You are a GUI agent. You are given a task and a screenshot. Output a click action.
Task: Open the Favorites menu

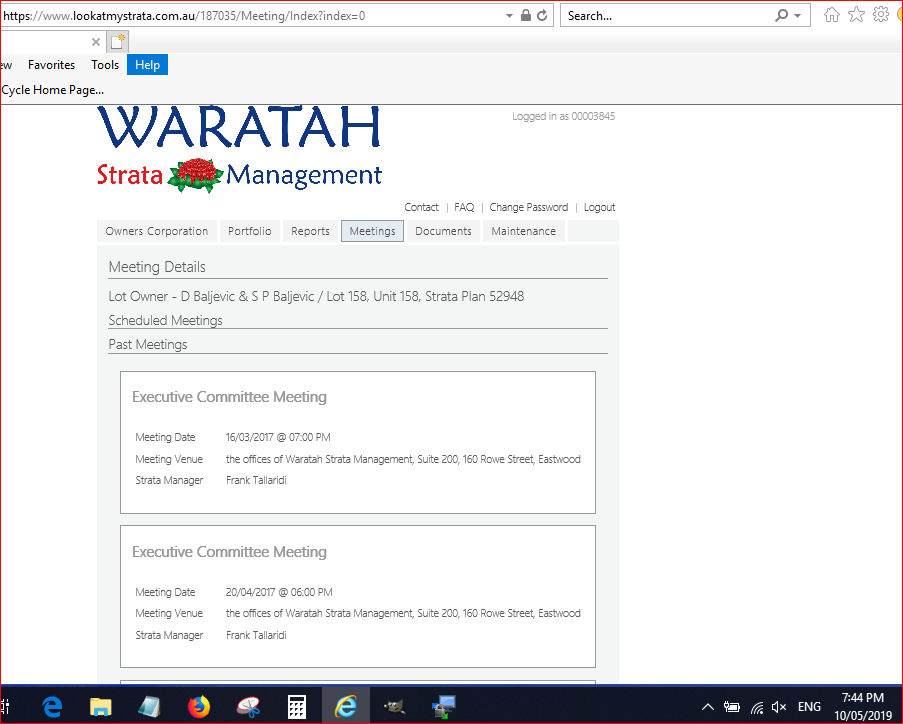pos(51,65)
